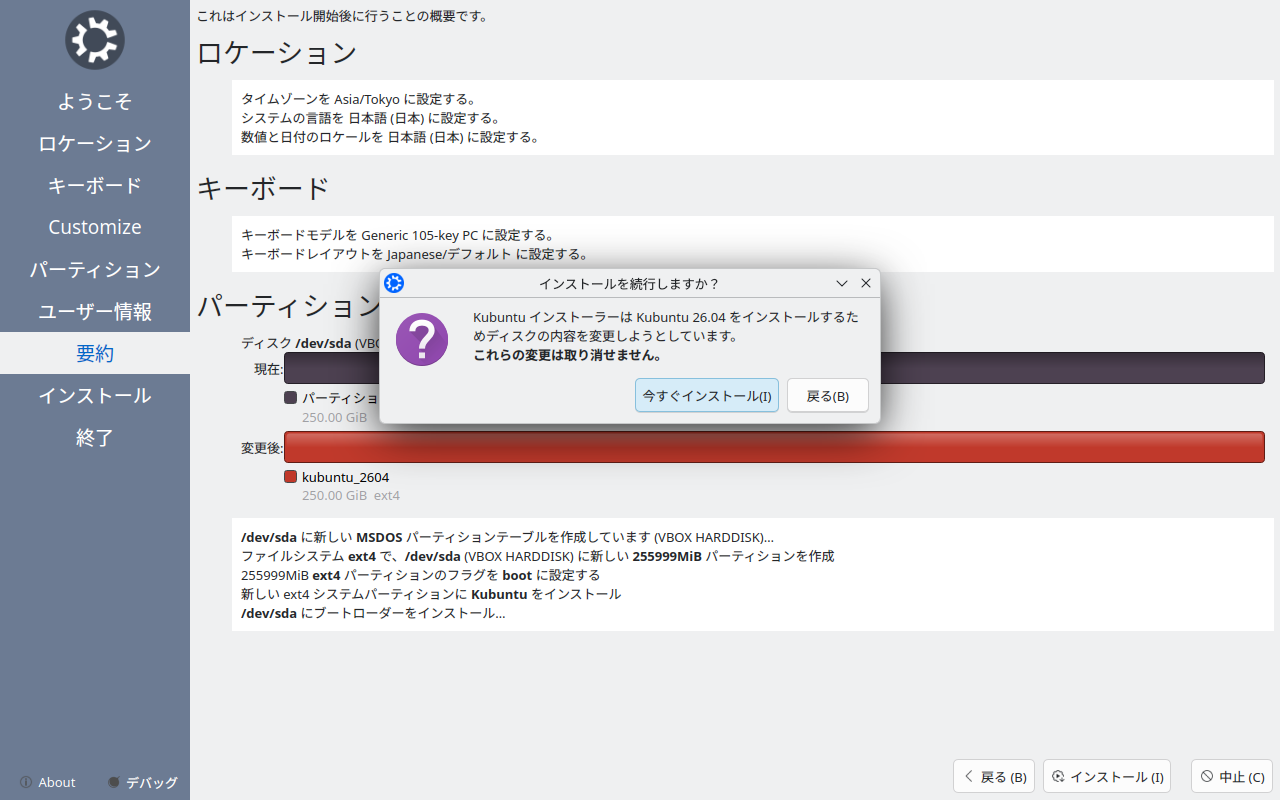The width and height of the screenshot is (1280, 800).
Task: Click the 変更後: label
Action: pos(262,448)
